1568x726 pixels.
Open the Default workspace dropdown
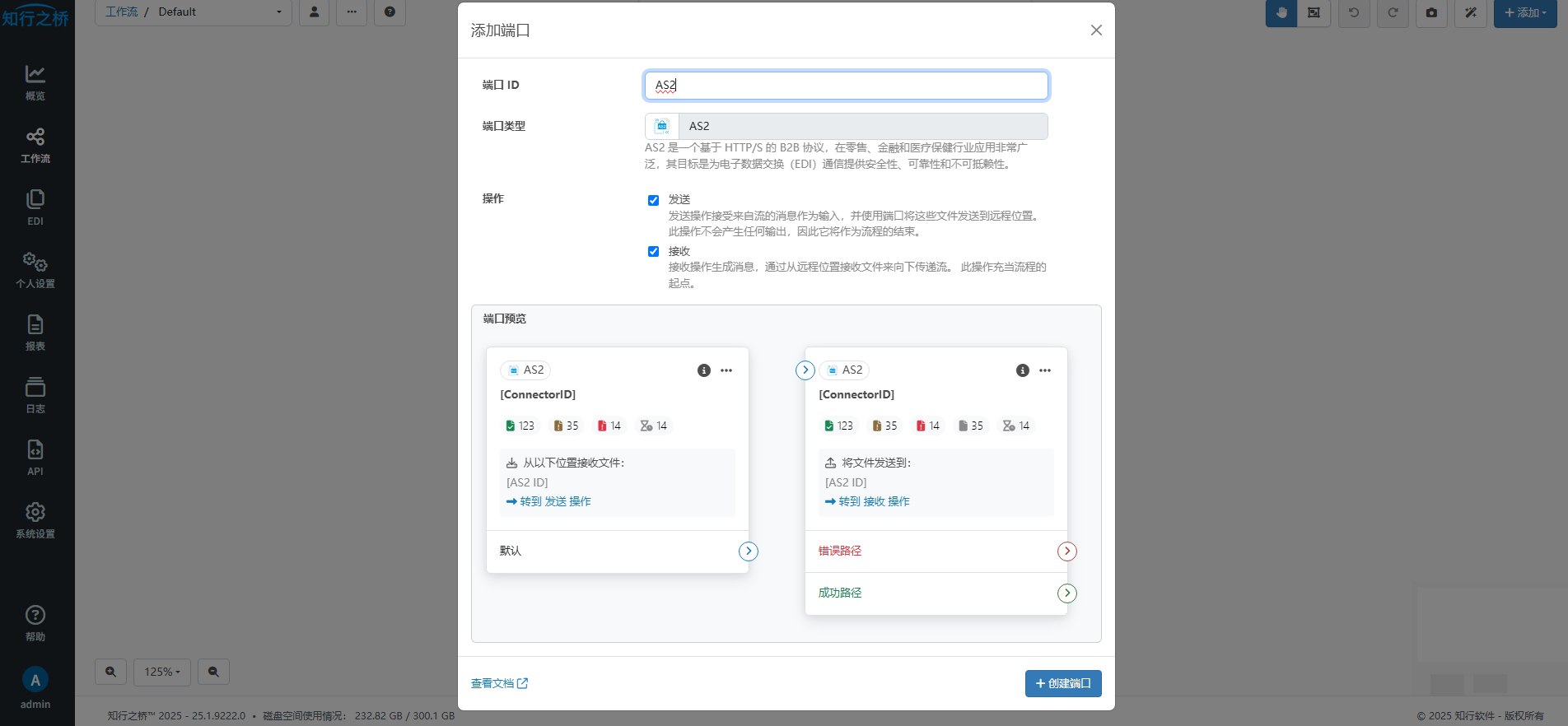pos(220,12)
